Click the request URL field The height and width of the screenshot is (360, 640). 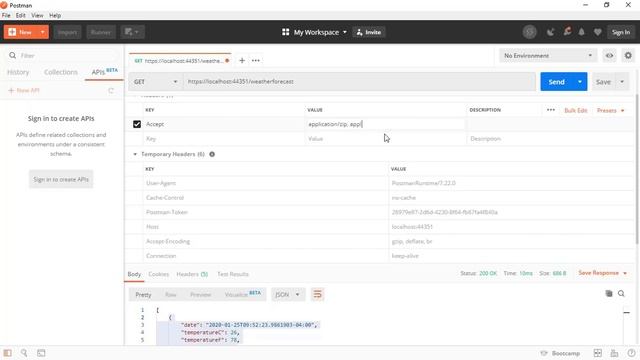(x=359, y=82)
